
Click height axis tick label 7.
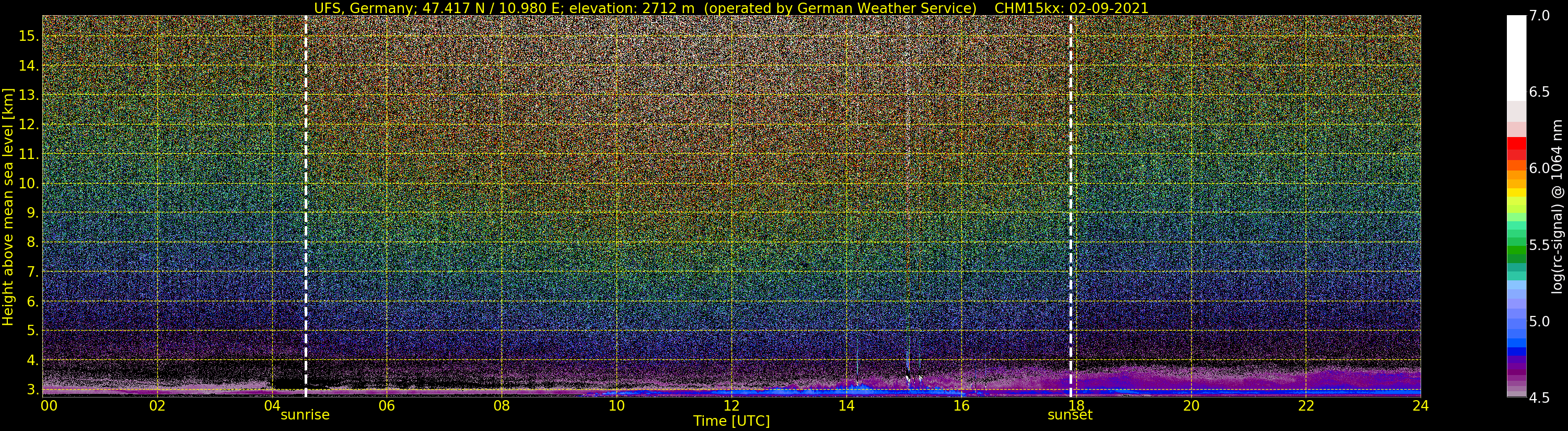point(33,272)
